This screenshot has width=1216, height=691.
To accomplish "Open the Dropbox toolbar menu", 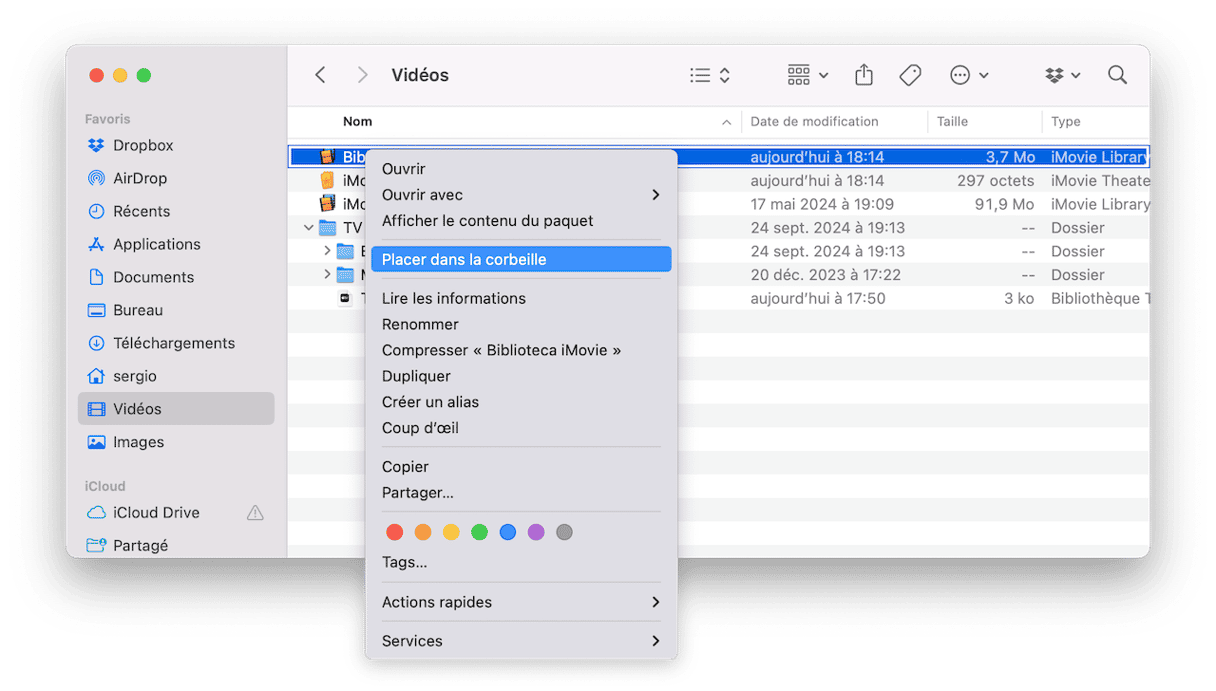I will click(1062, 75).
